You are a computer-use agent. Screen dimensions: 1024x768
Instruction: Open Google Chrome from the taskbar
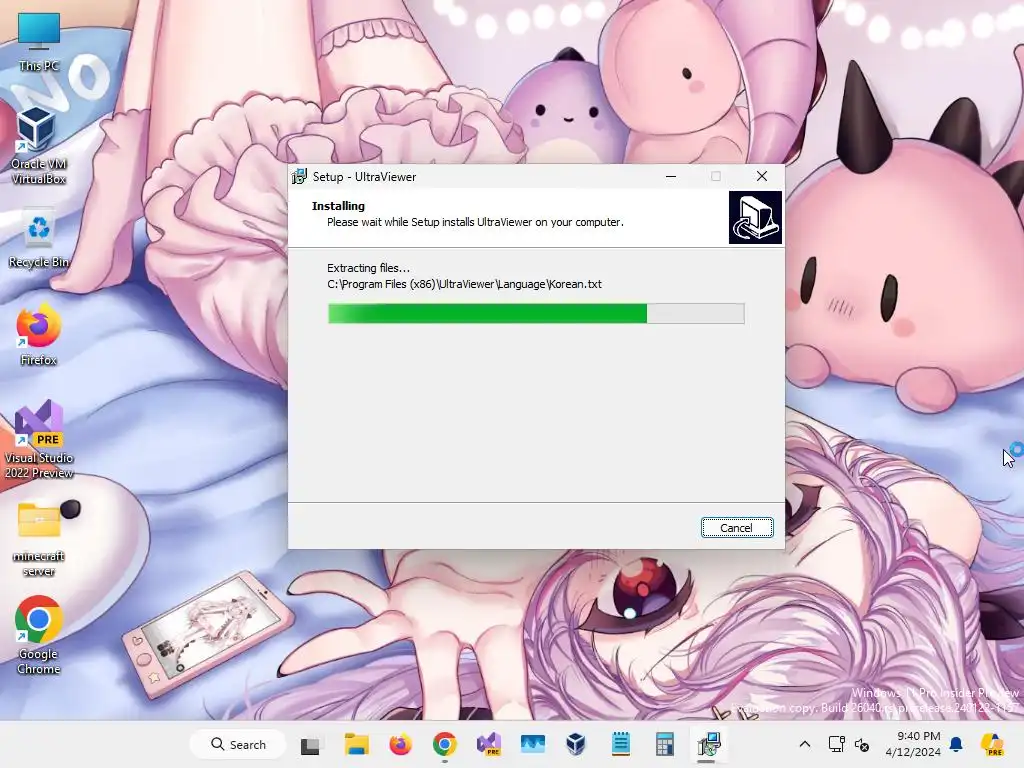point(444,744)
